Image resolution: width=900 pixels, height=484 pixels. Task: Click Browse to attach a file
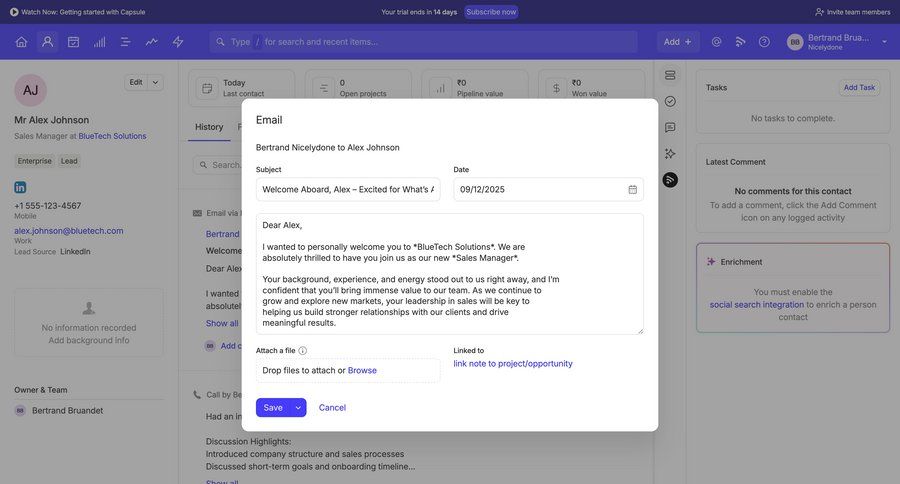coord(362,370)
